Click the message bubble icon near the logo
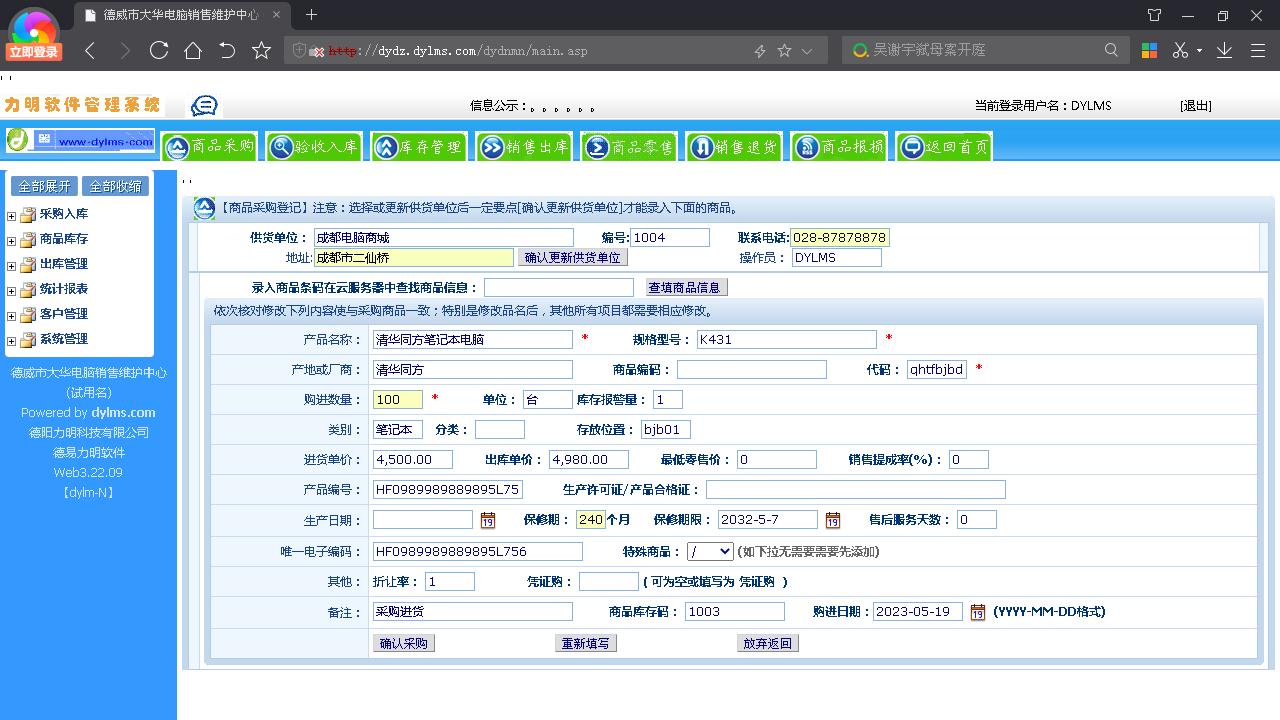Viewport: 1280px width, 720px height. [x=203, y=104]
